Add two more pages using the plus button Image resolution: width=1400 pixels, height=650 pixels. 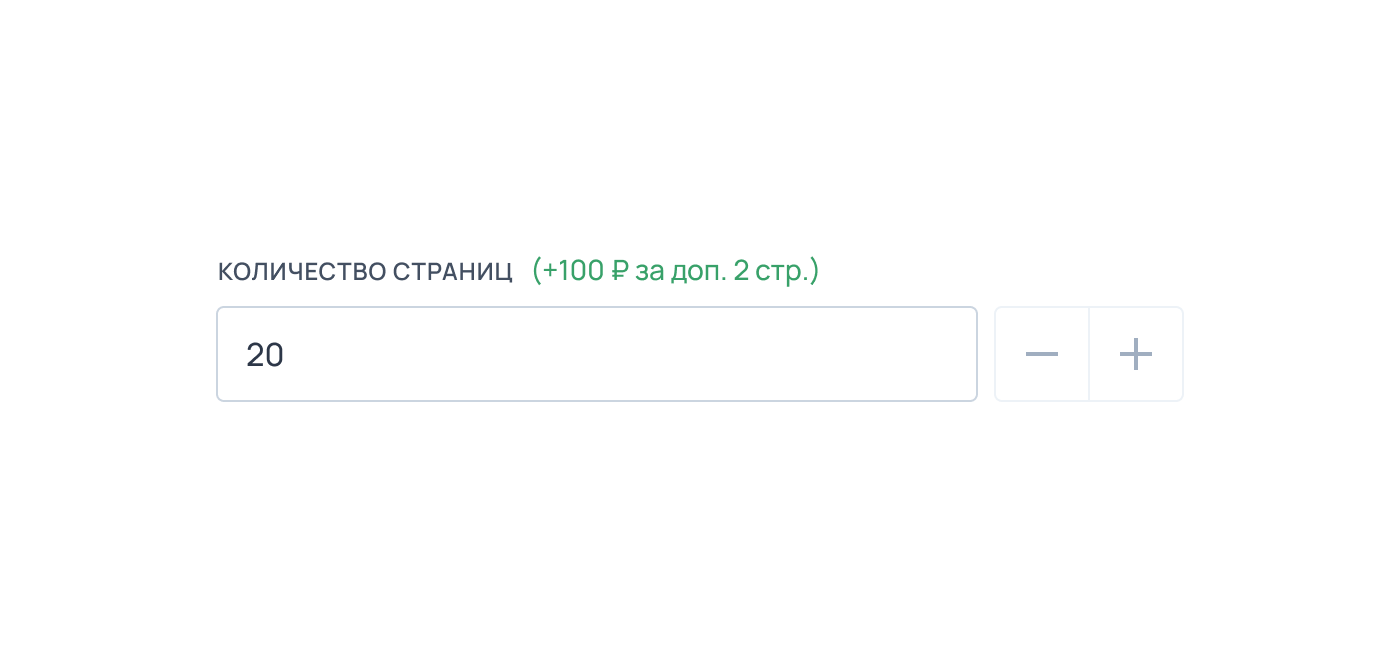1136,354
